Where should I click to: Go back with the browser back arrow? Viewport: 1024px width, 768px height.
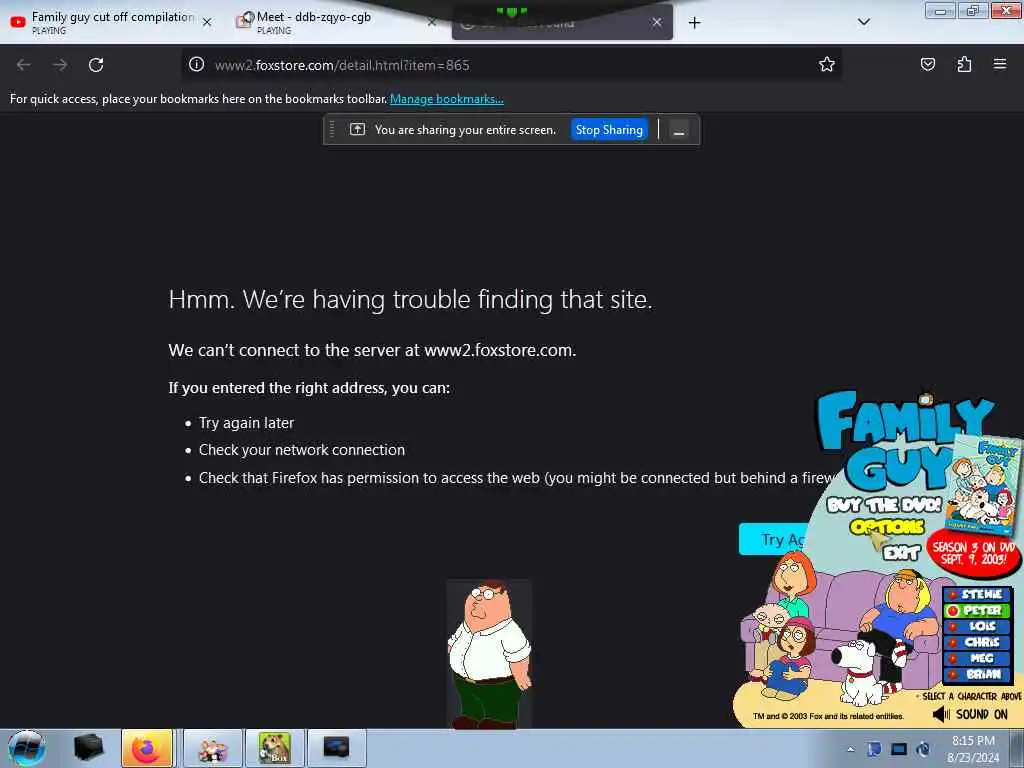click(24, 65)
